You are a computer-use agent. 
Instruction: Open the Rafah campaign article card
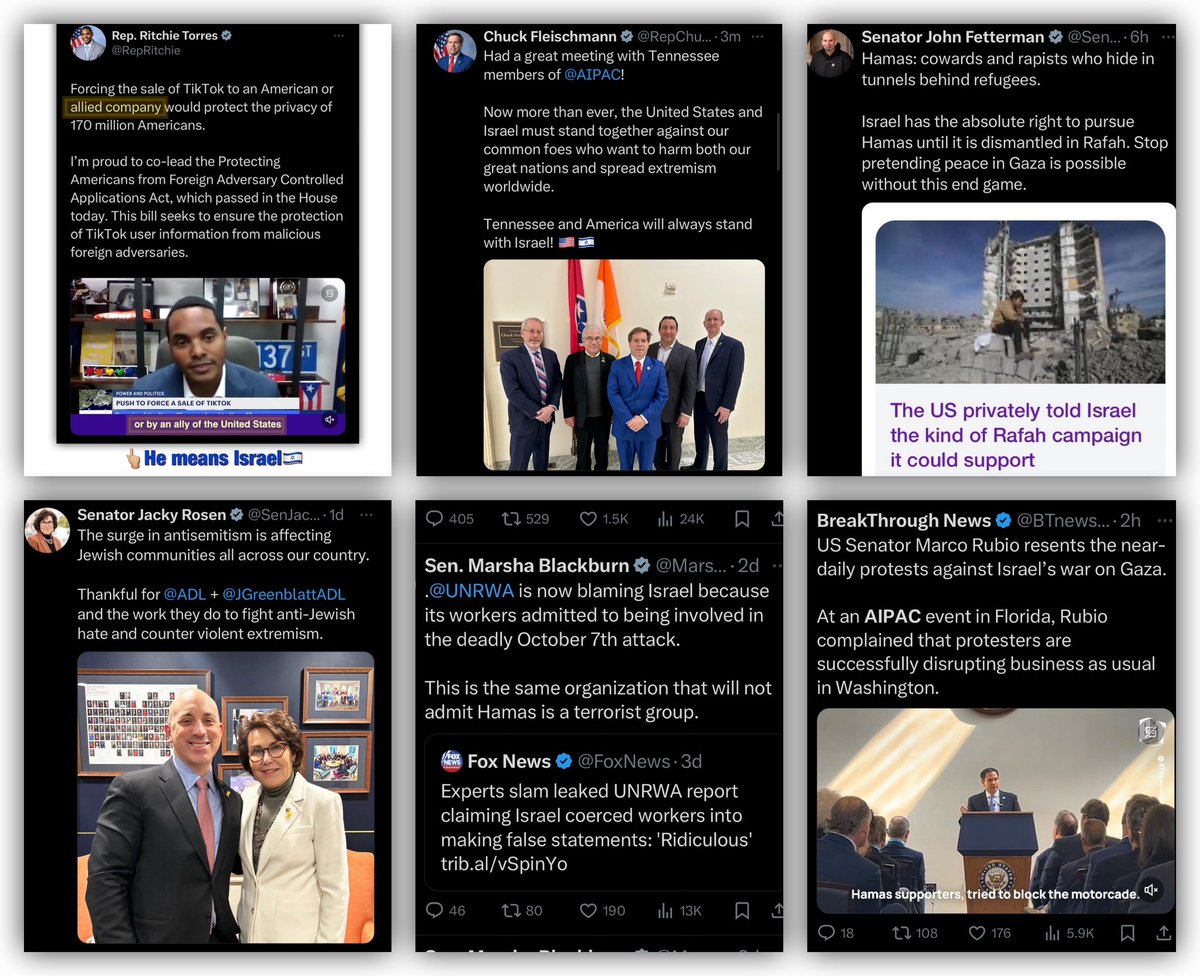[1020, 340]
